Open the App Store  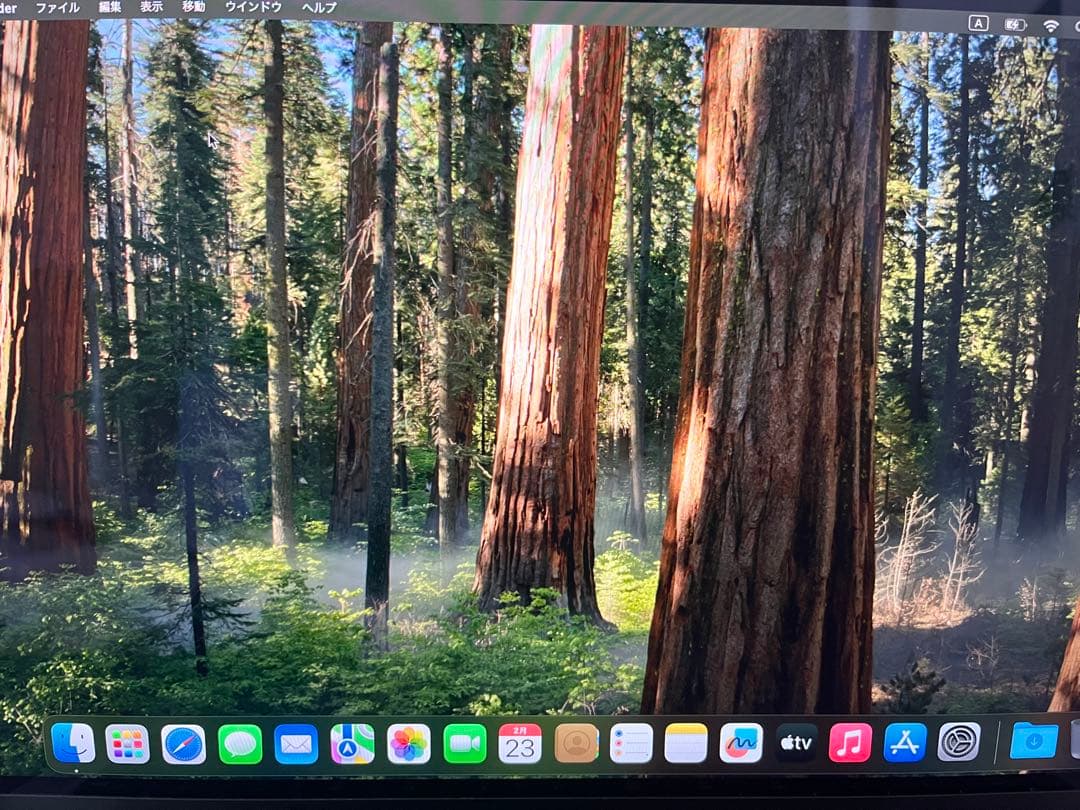[x=905, y=742]
